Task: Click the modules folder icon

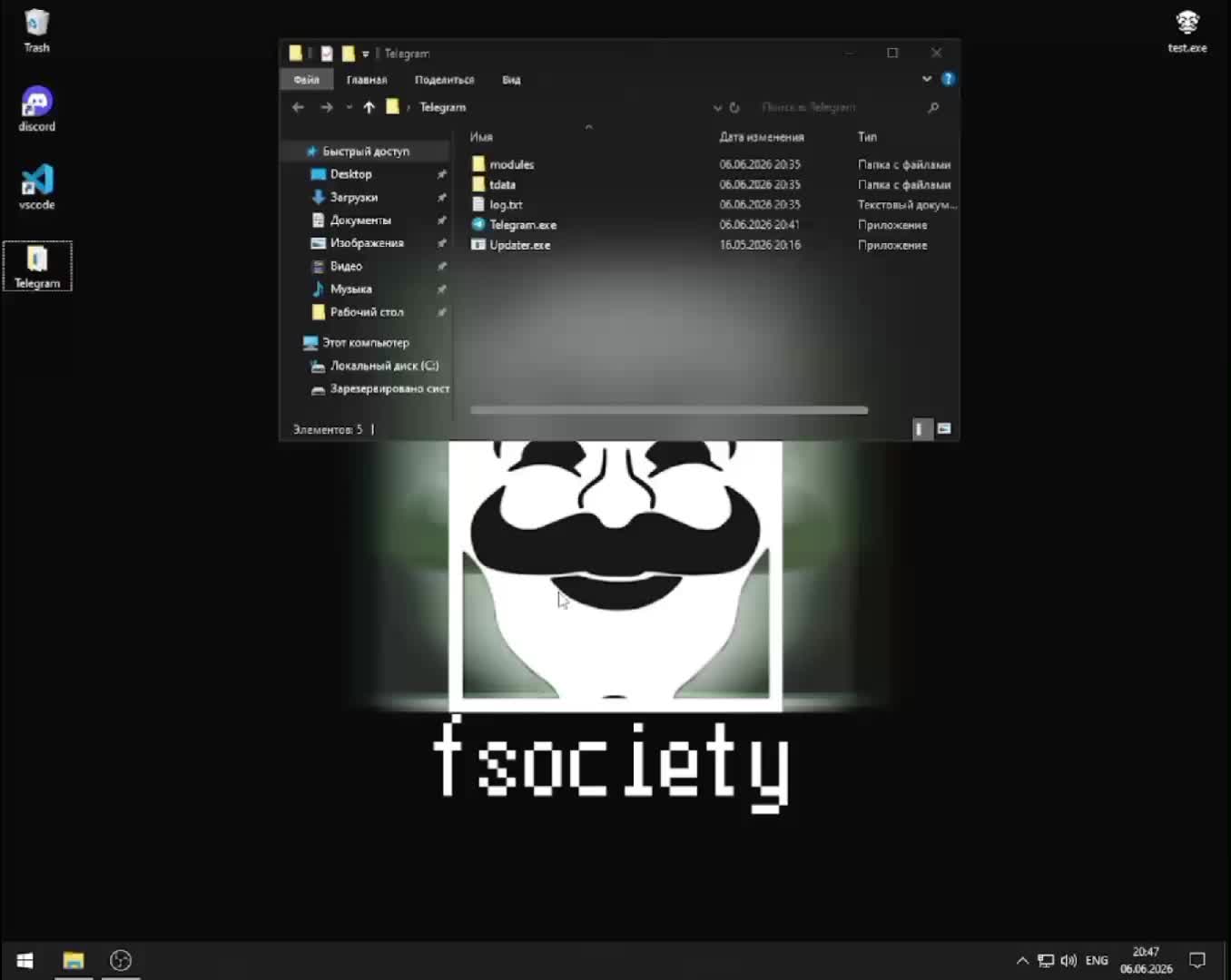Action: [x=478, y=164]
